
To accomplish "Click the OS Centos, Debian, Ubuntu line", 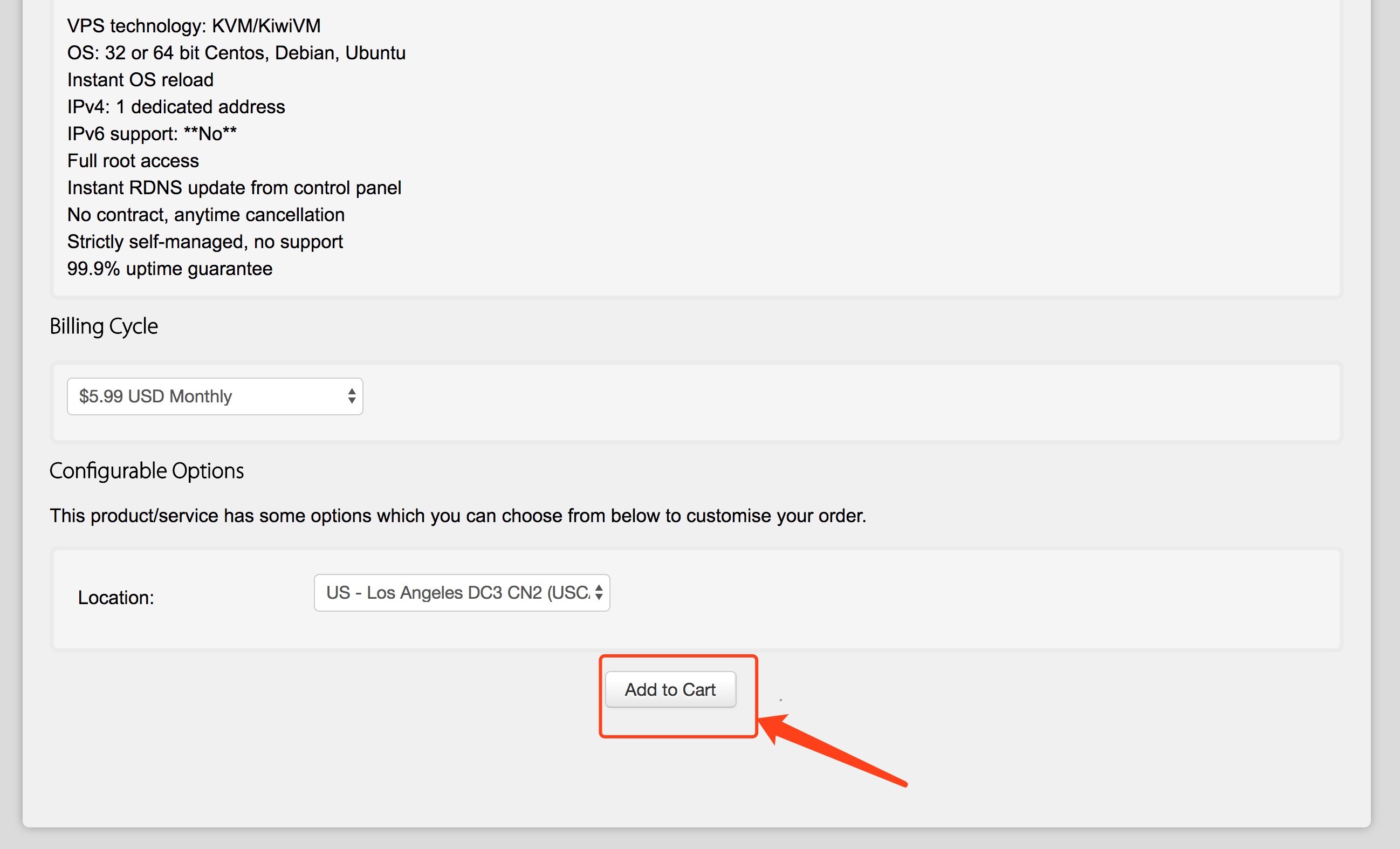I will 236,53.
